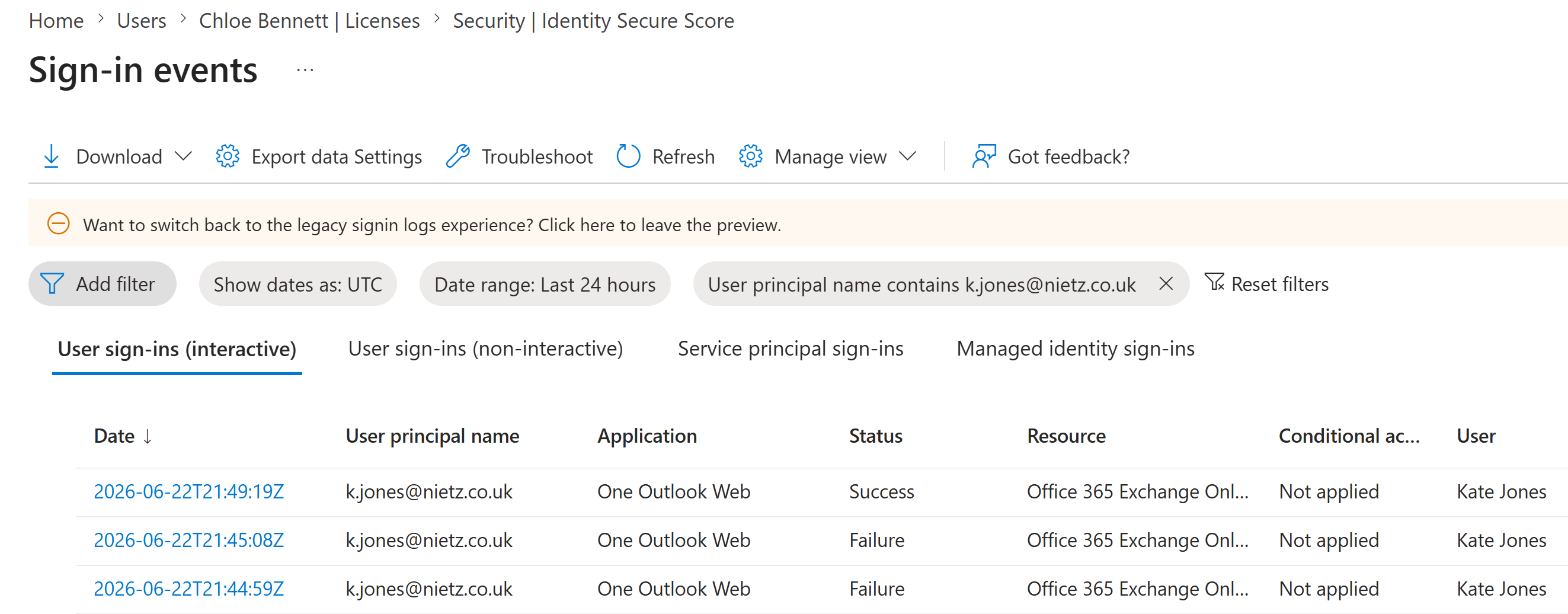
Task: Refresh the sign-in events list
Action: pyautogui.click(x=683, y=156)
